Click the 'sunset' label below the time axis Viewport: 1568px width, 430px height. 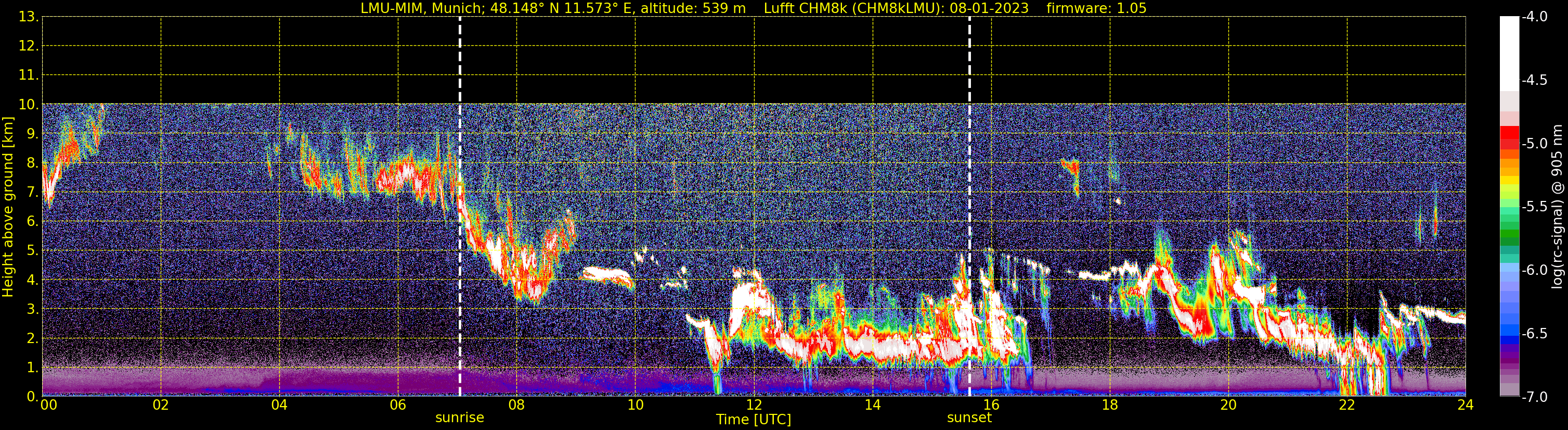(x=969, y=418)
